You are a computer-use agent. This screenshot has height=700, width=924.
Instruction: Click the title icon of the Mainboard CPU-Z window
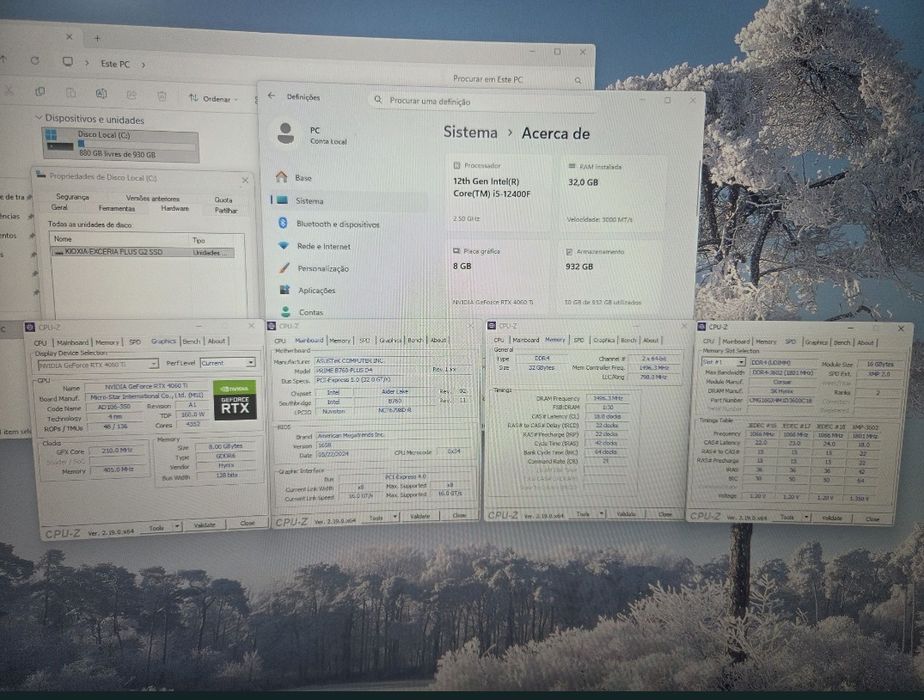click(x=272, y=326)
